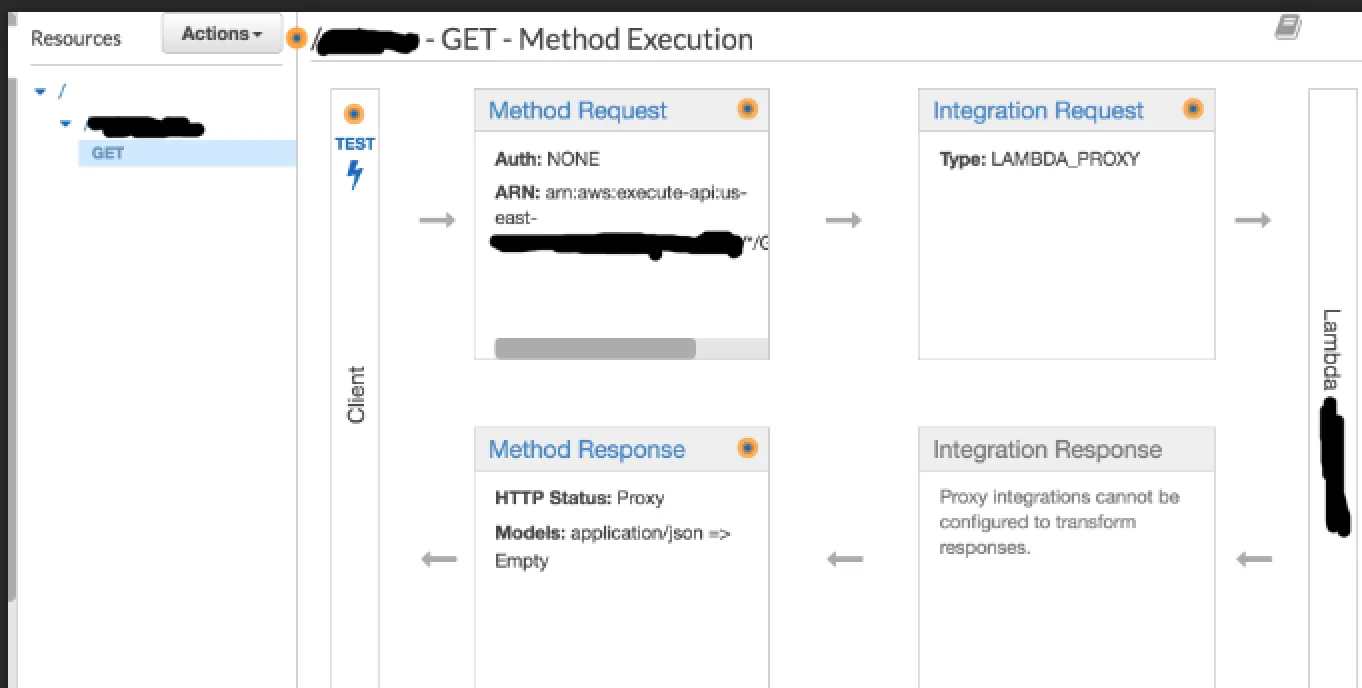This screenshot has width=1362, height=688.
Task: Select the GET method in resource tree
Action: point(108,153)
